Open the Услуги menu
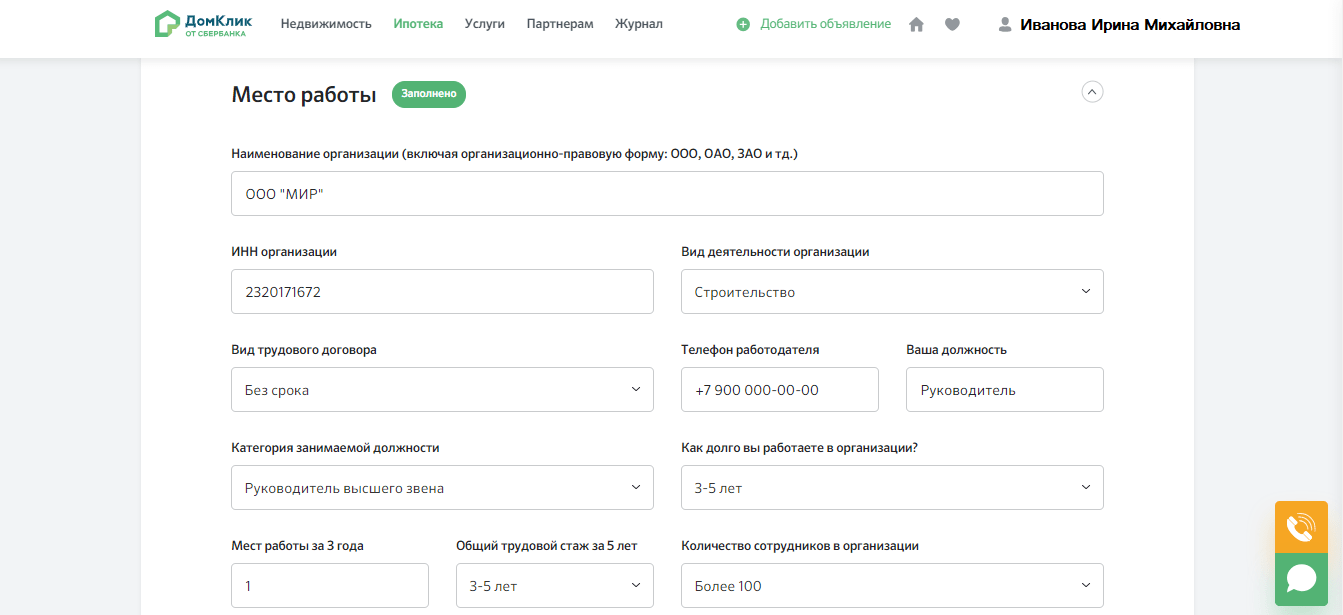 (485, 24)
